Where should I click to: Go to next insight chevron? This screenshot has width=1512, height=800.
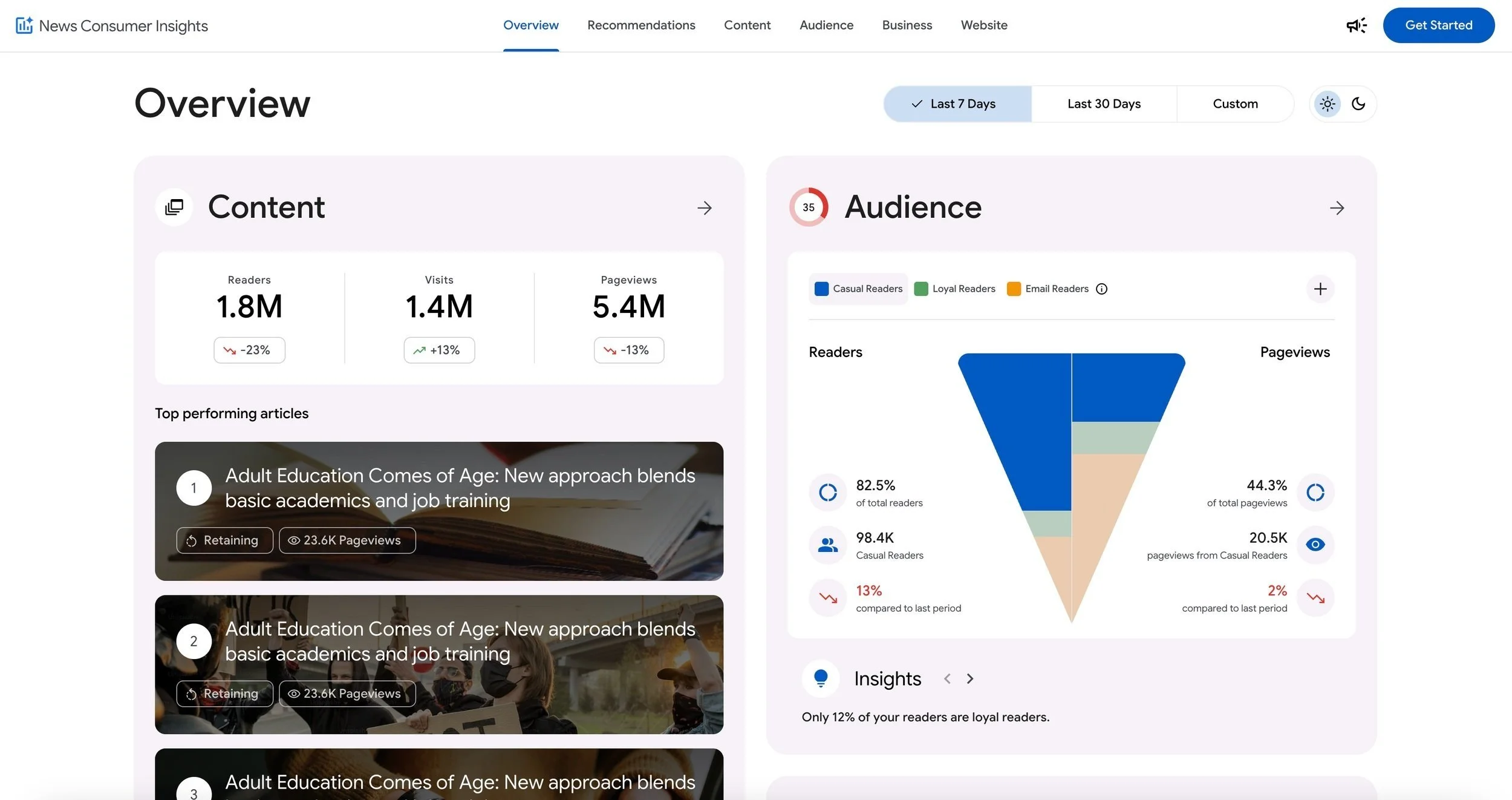pos(970,679)
